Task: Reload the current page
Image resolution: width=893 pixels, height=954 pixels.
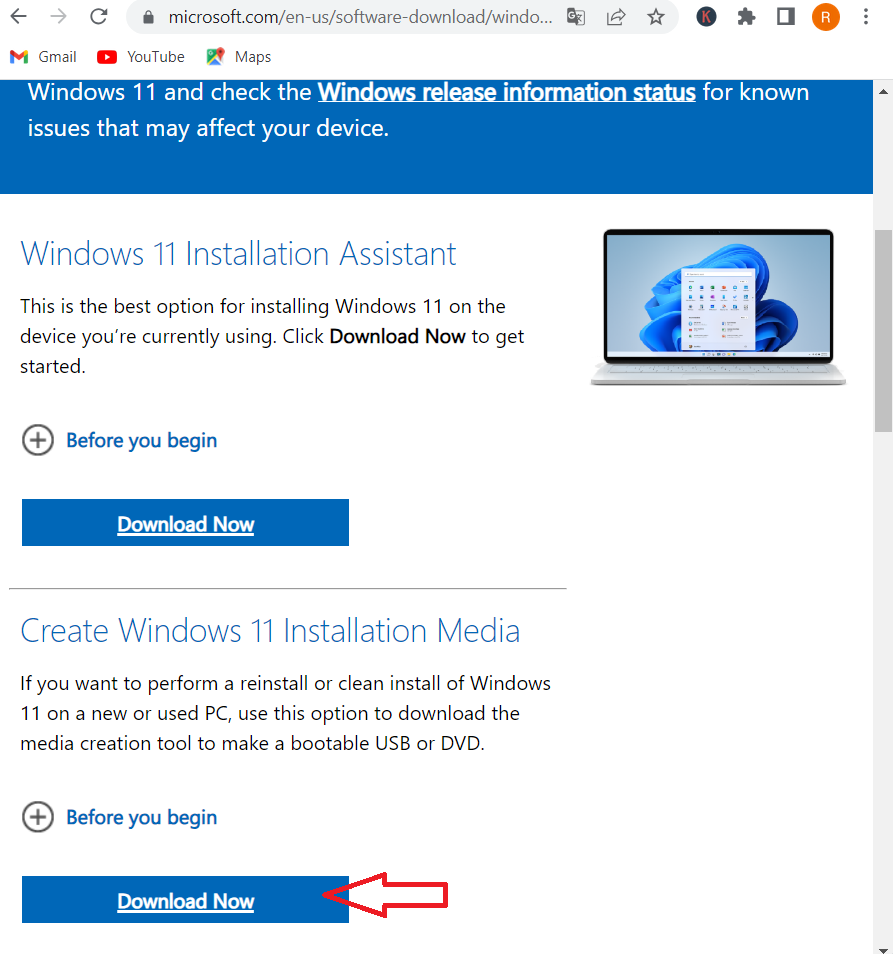Action: 97,16
